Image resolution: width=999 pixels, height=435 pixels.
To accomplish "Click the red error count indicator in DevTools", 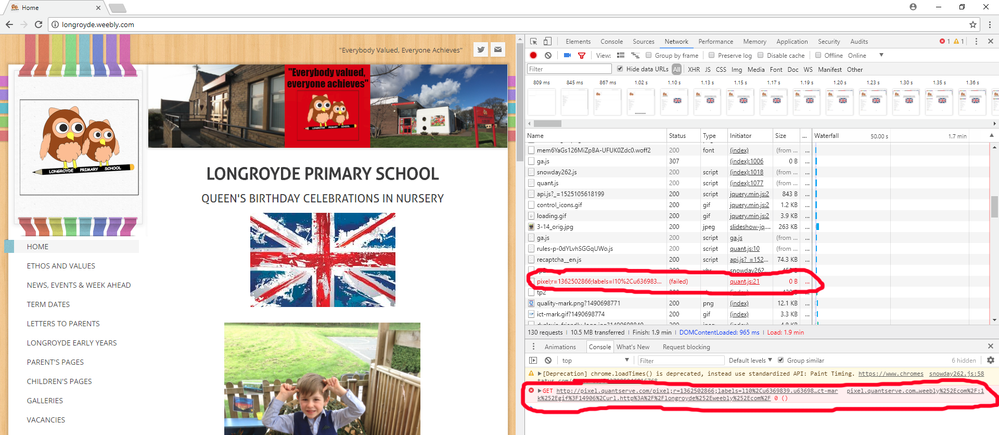I will click(x=944, y=41).
